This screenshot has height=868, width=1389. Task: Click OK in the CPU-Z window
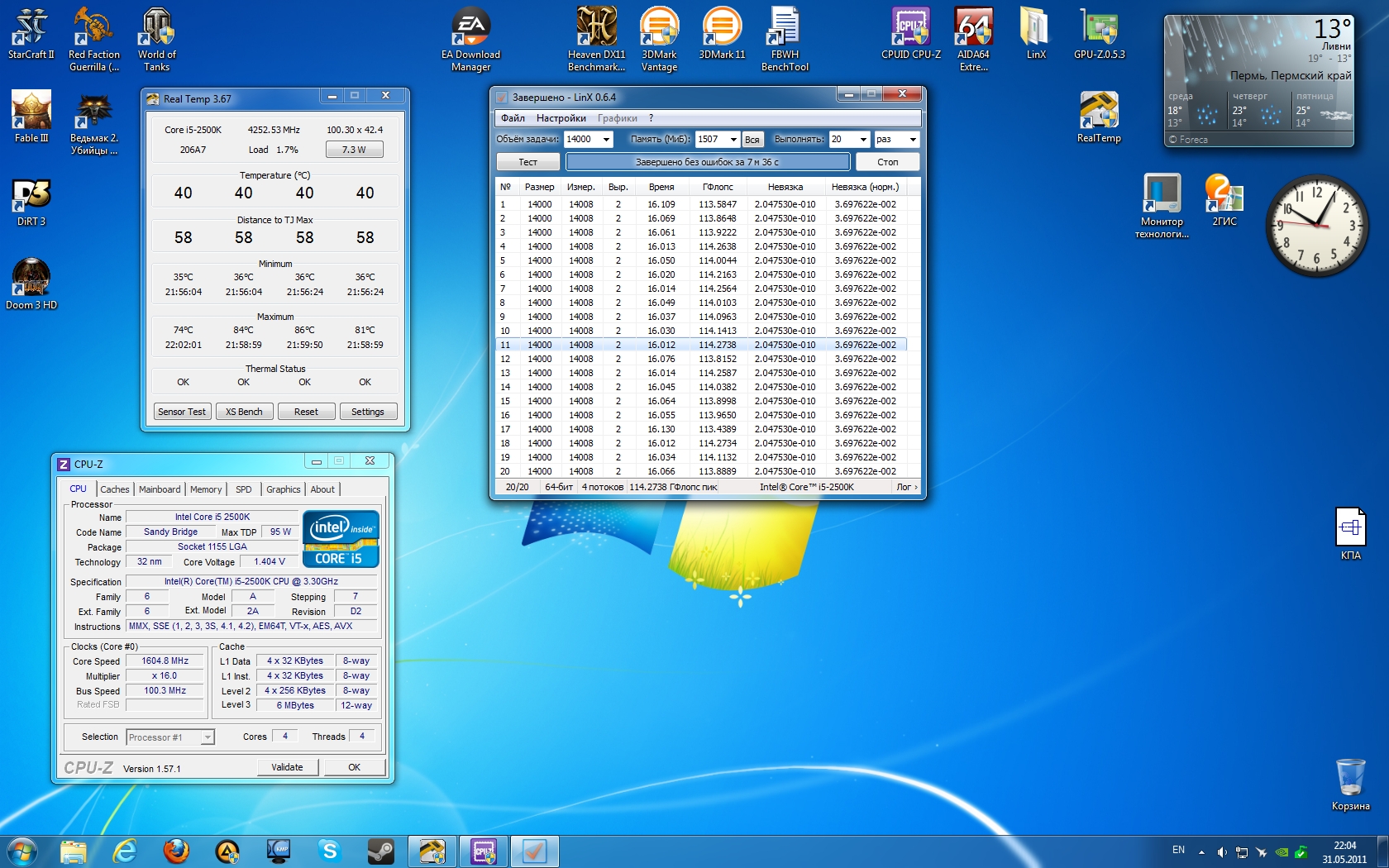click(x=354, y=767)
